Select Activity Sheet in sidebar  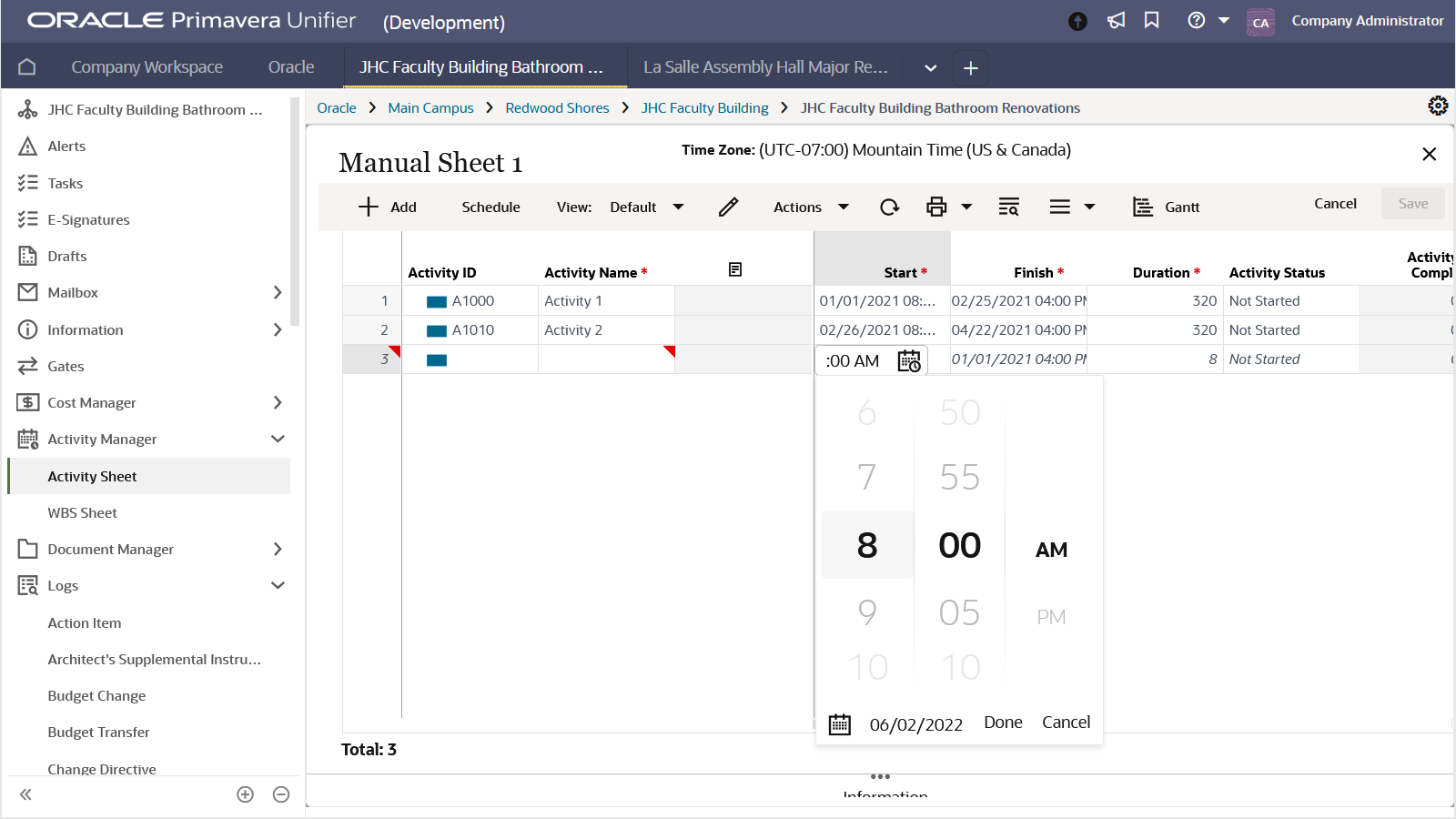pos(92,476)
